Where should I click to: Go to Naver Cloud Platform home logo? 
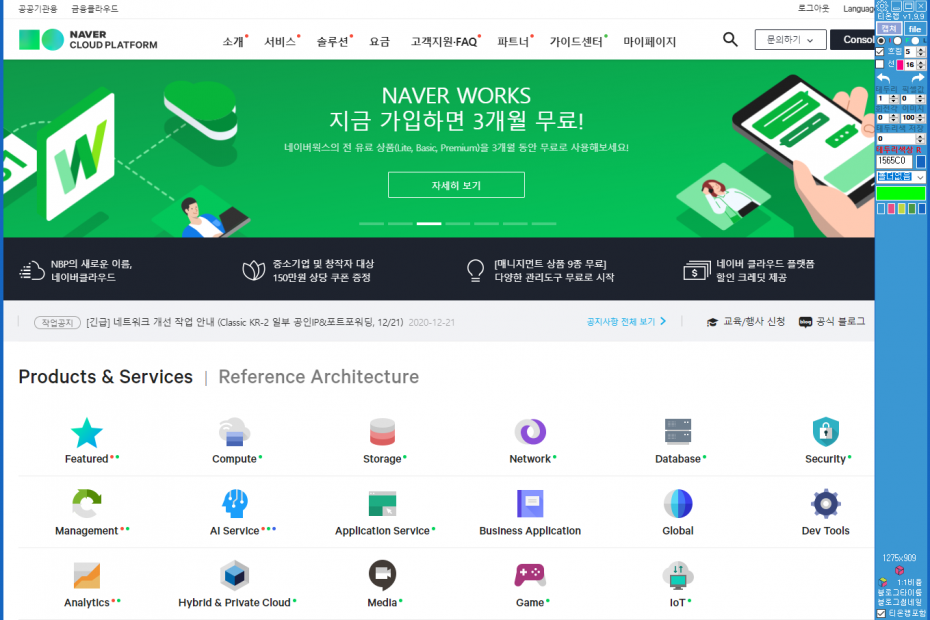coord(88,40)
